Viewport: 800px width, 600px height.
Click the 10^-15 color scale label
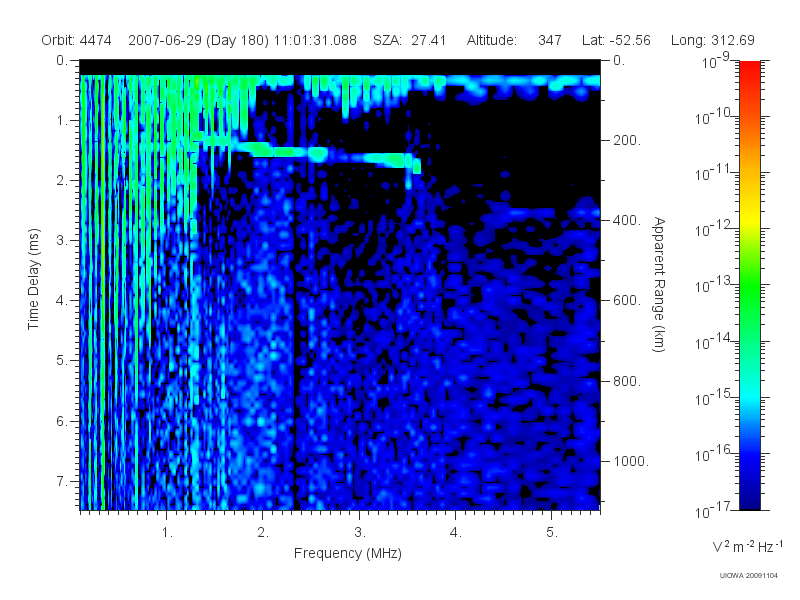pos(712,397)
